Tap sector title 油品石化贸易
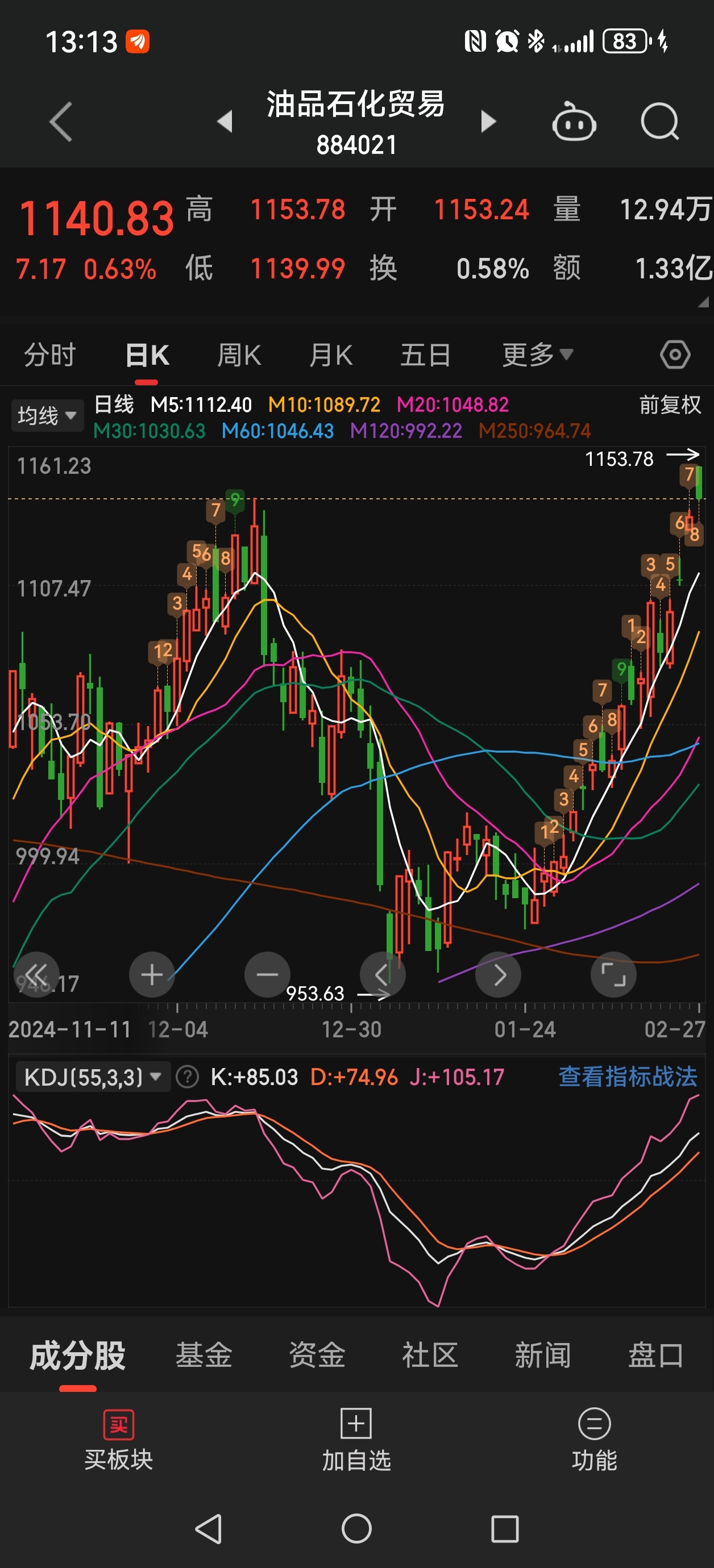 click(356, 104)
